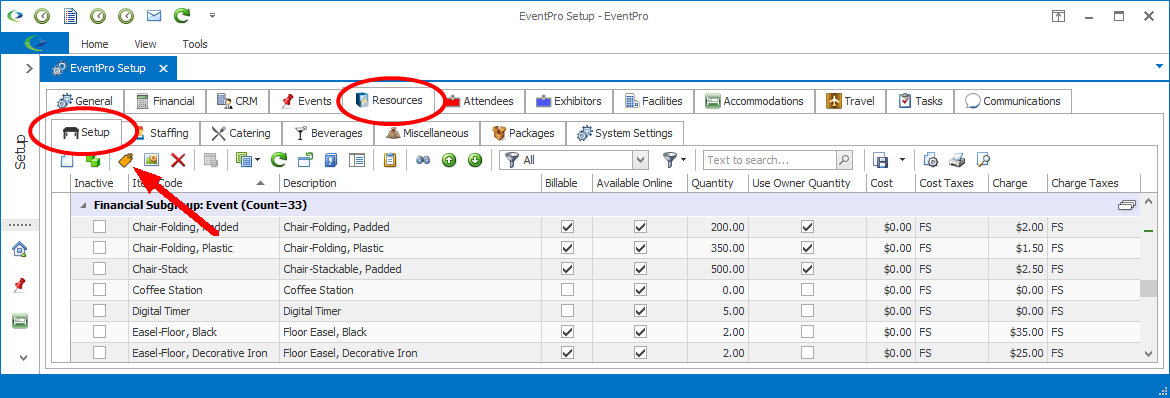Enable Use Owner Quantity for Digital Timer
The image size is (1170, 398).
pos(807,311)
